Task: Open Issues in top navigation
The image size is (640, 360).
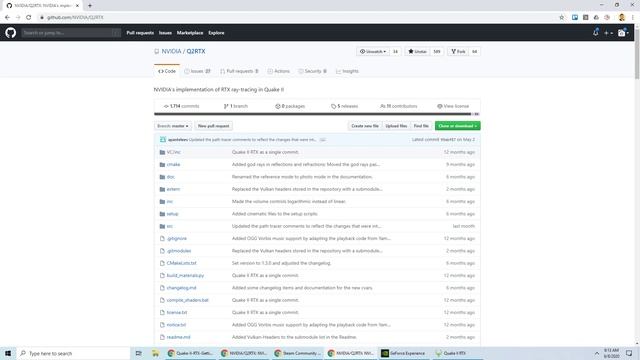Action: click(165, 33)
